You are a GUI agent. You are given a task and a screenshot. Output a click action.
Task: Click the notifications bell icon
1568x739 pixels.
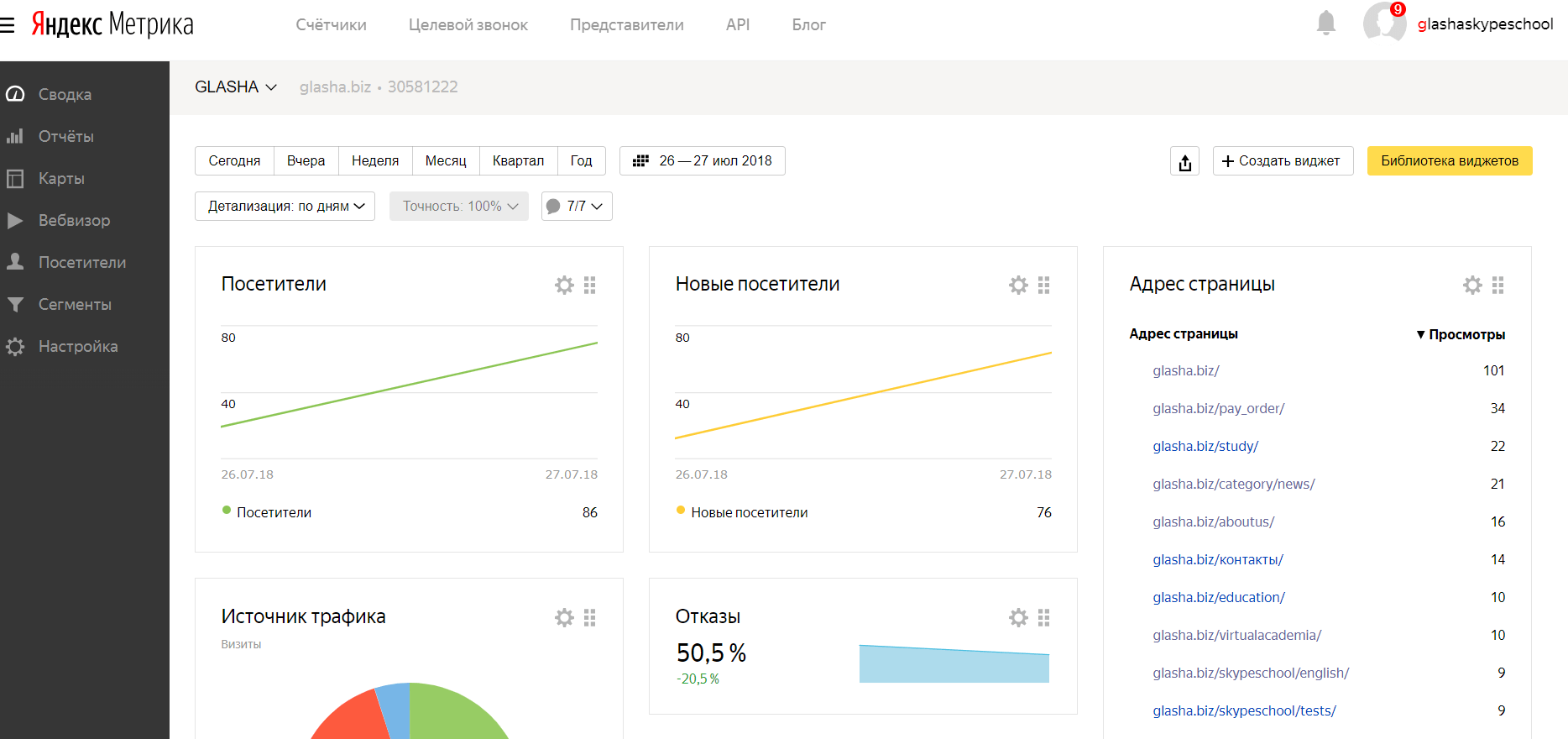click(x=1325, y=23)
